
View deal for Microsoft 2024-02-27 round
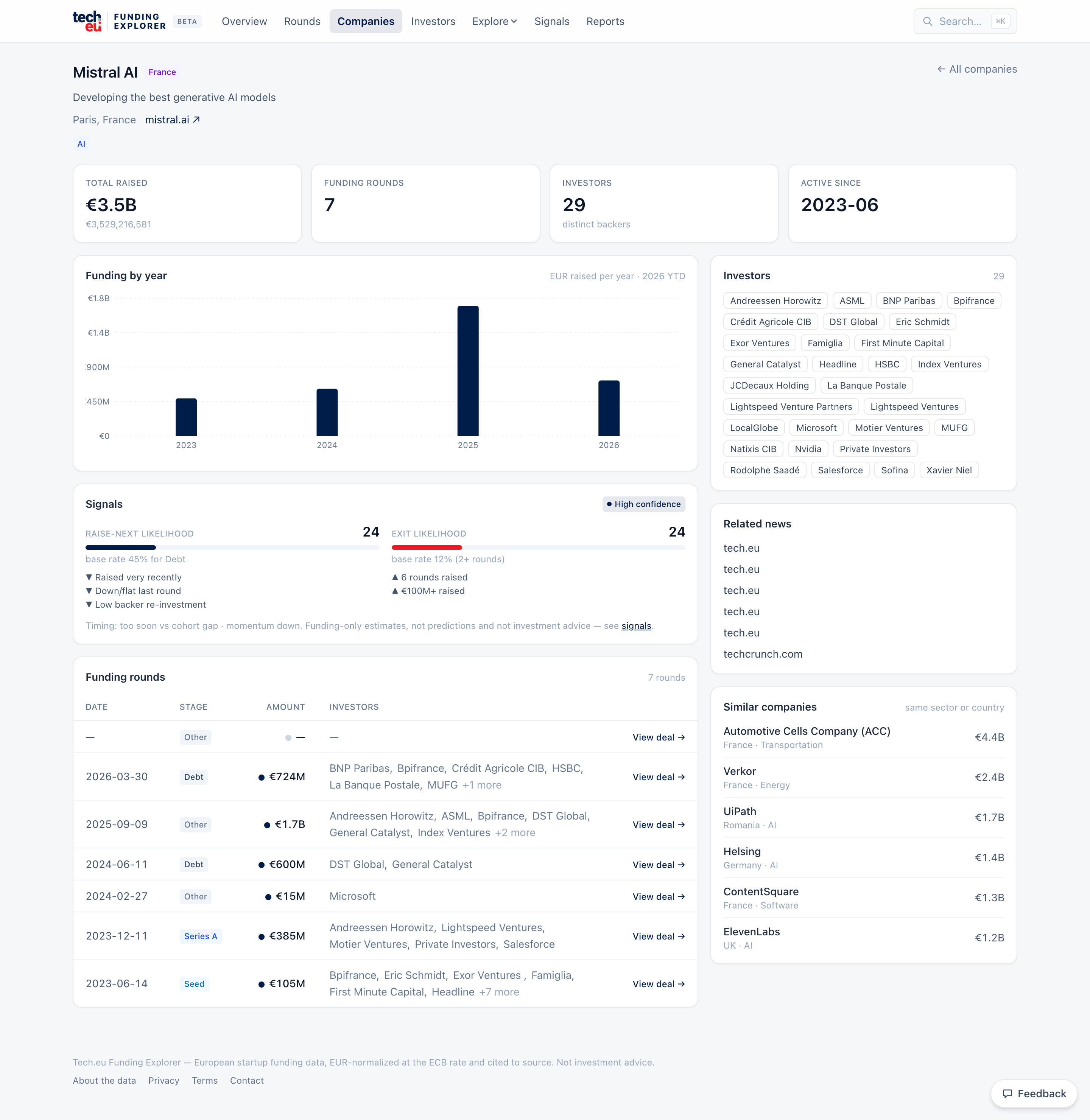658,896
